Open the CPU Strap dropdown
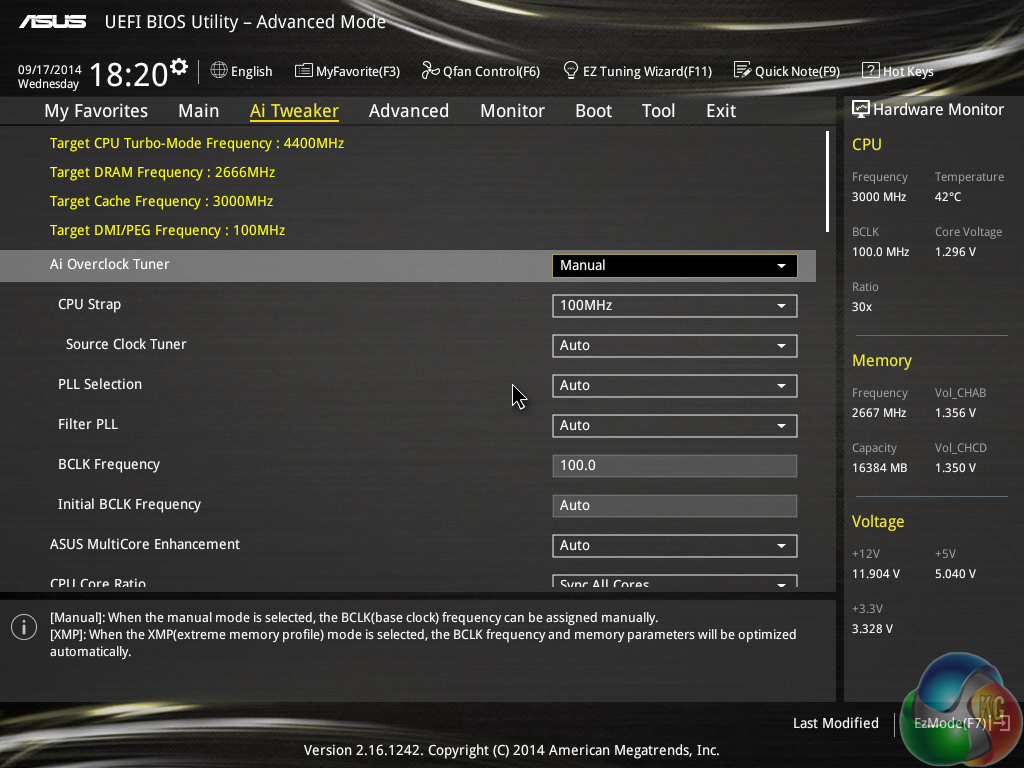1024x768 pixels. [x=674, y=306]
